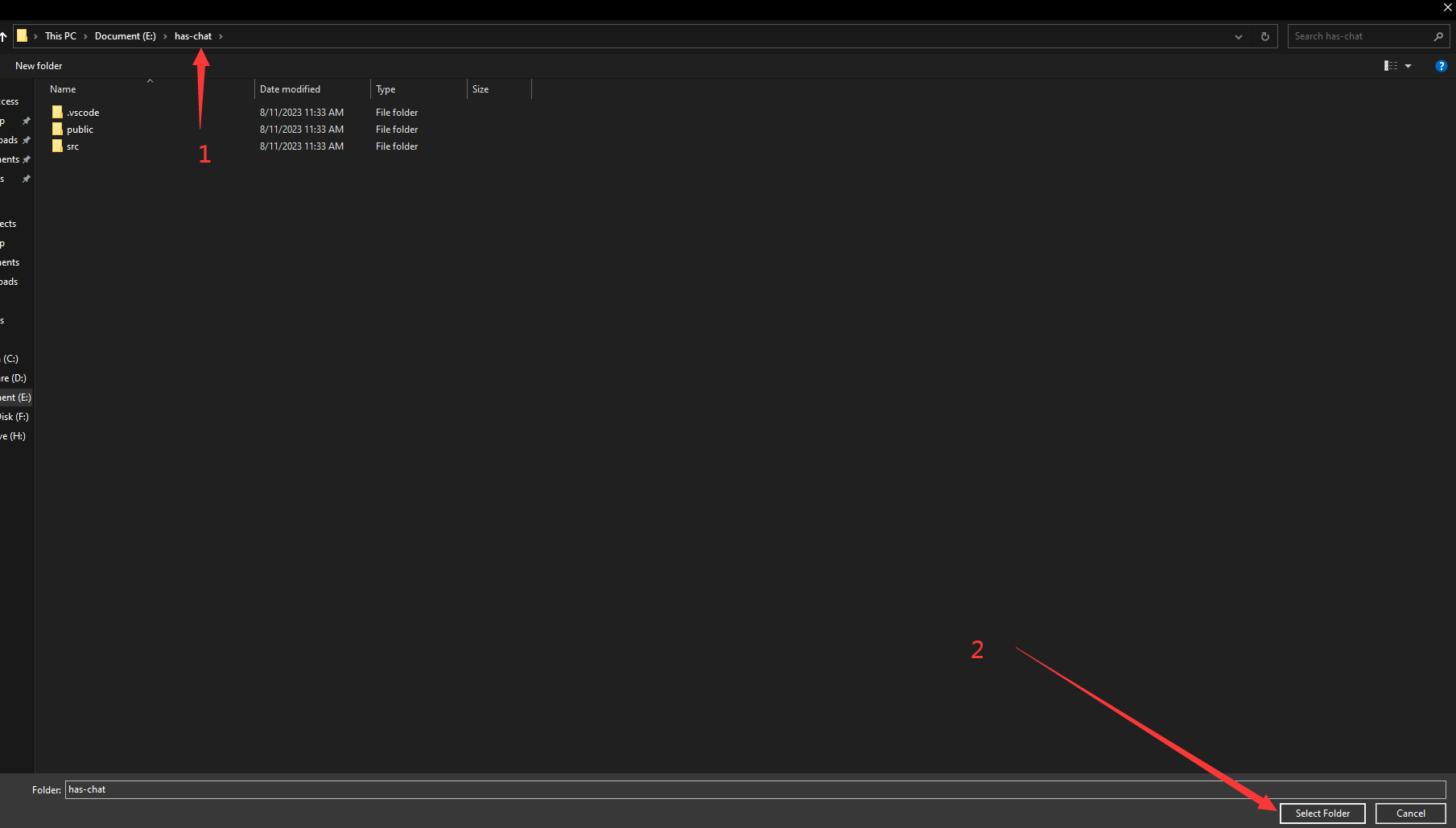
Task: Click the Up one level arrow icon
Action: (3, 36)
